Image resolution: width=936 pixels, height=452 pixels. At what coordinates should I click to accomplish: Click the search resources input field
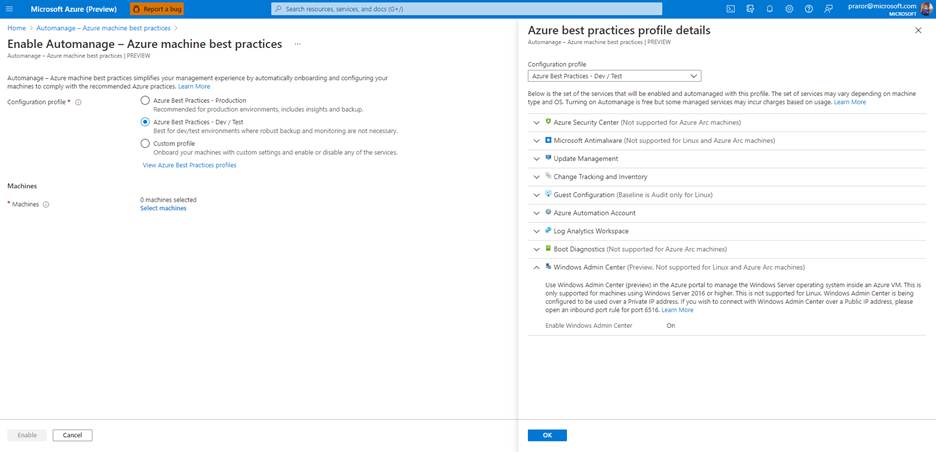pos(467,9)
